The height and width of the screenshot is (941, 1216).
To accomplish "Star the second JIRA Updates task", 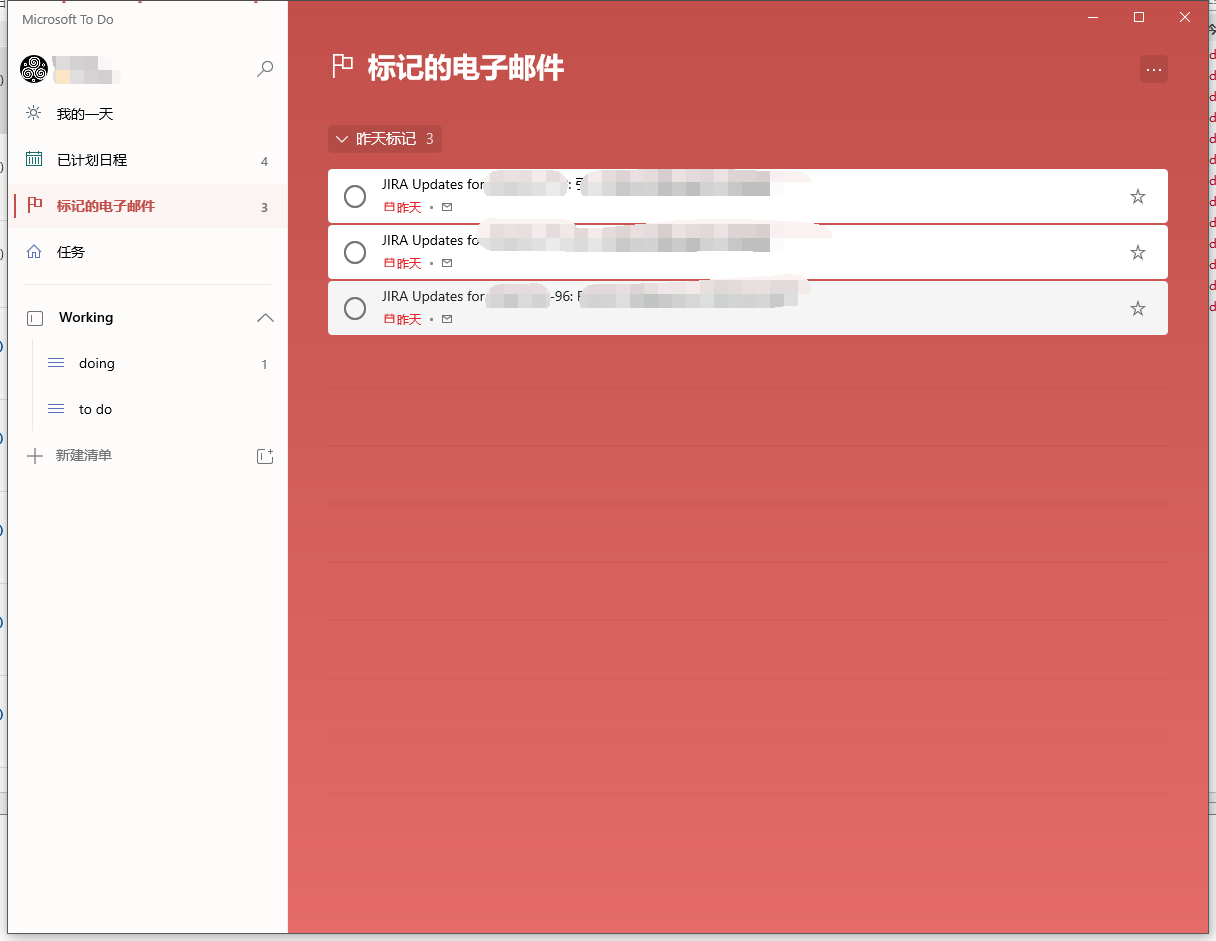I will (x=1138, y=252).
